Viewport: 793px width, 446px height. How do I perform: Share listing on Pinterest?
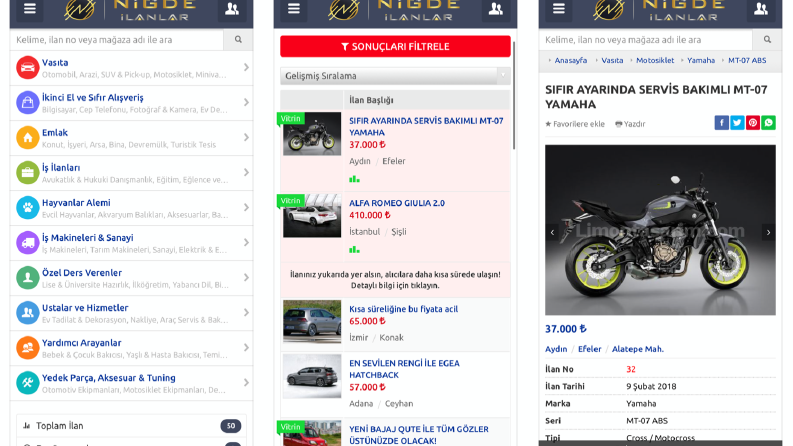pos(753,123)
